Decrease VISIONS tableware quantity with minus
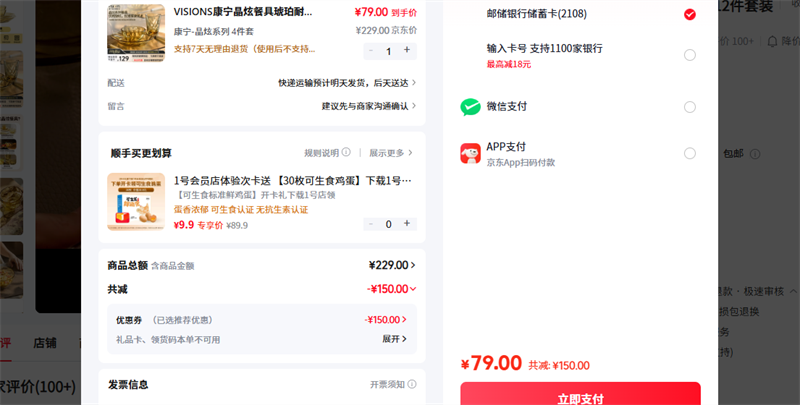The image size is (800, 405). tap(372, 50)
